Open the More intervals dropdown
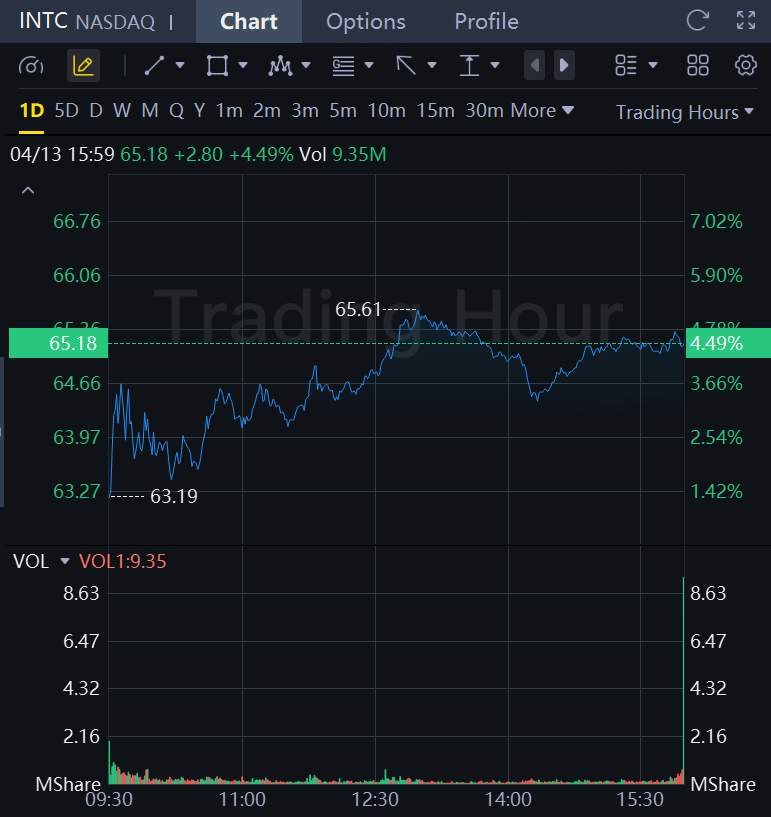The image size is (771, 817). (542, 111)
